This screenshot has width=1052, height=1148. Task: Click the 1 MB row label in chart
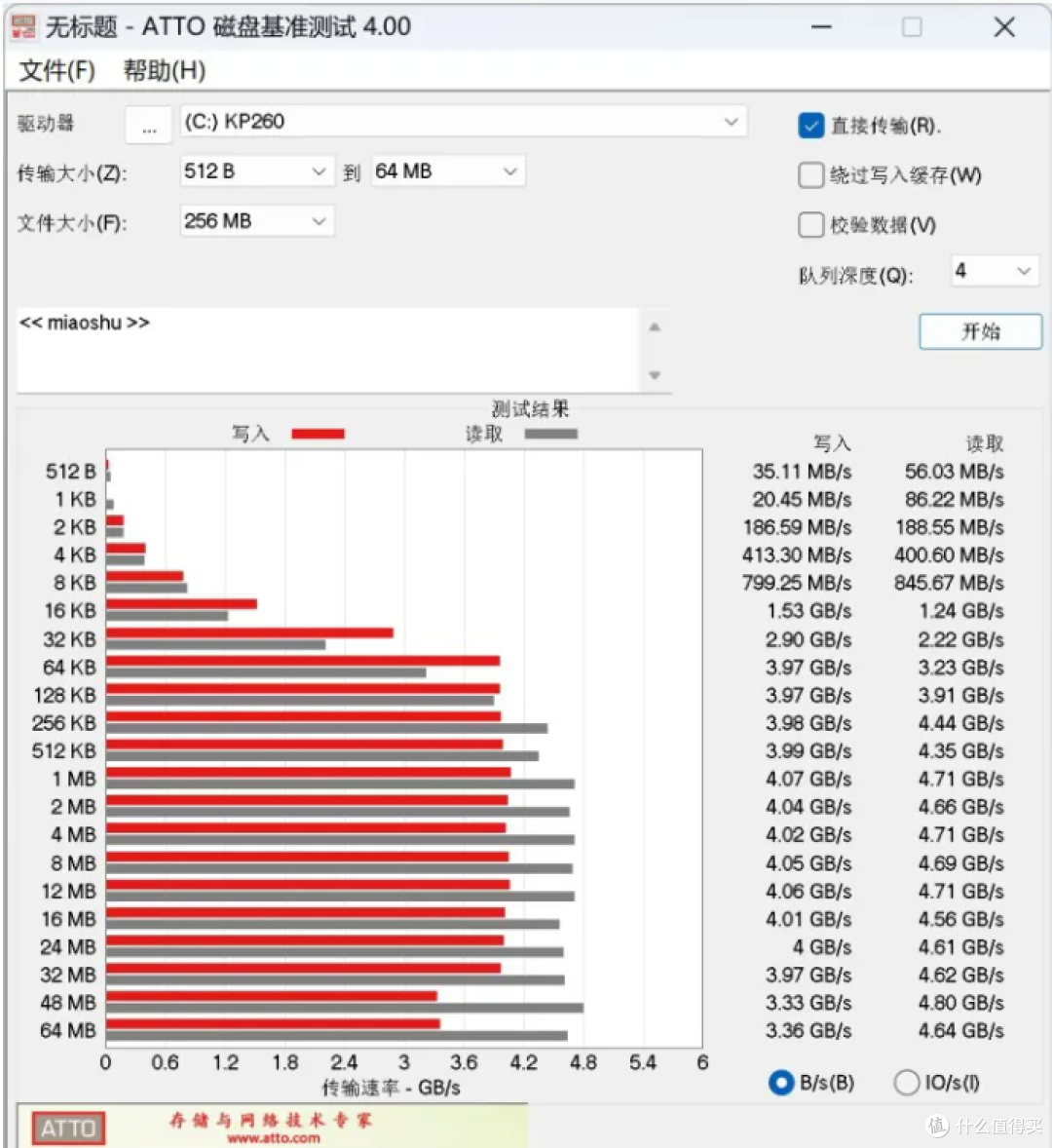[x=74, y=779]
